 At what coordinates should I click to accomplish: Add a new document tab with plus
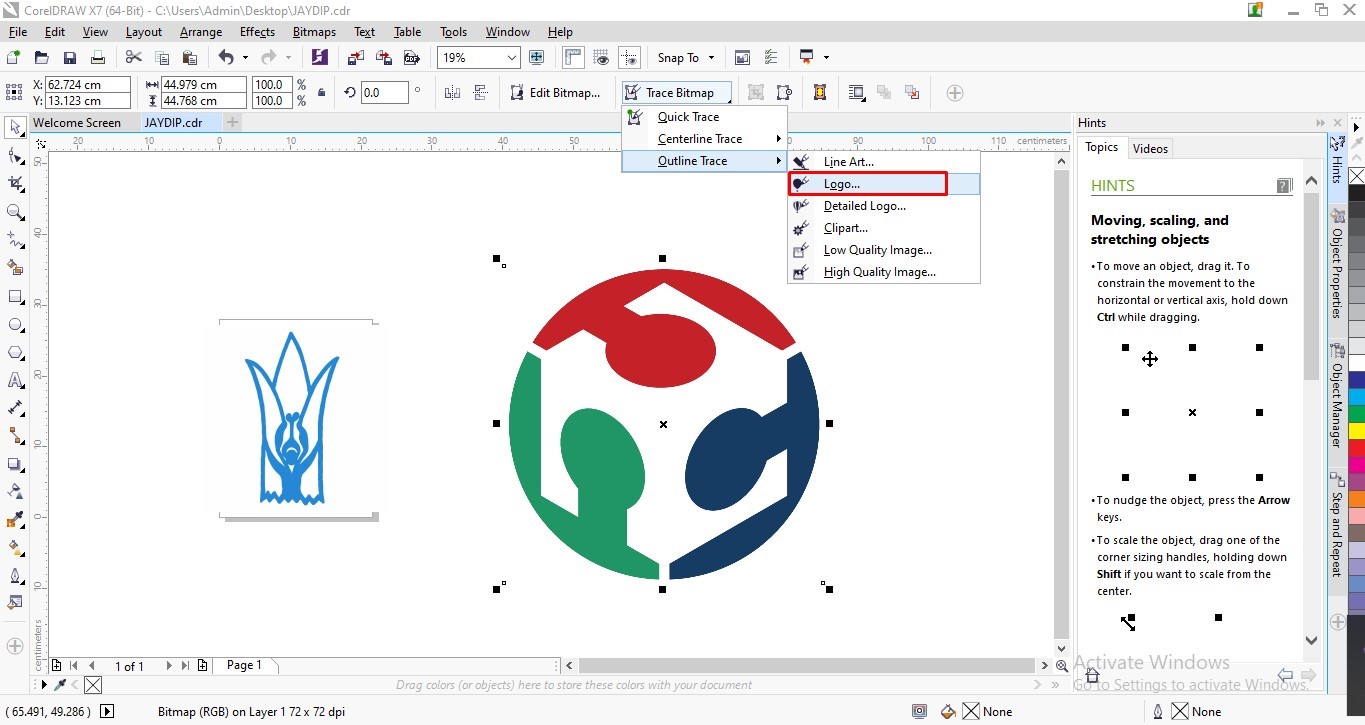233,122
